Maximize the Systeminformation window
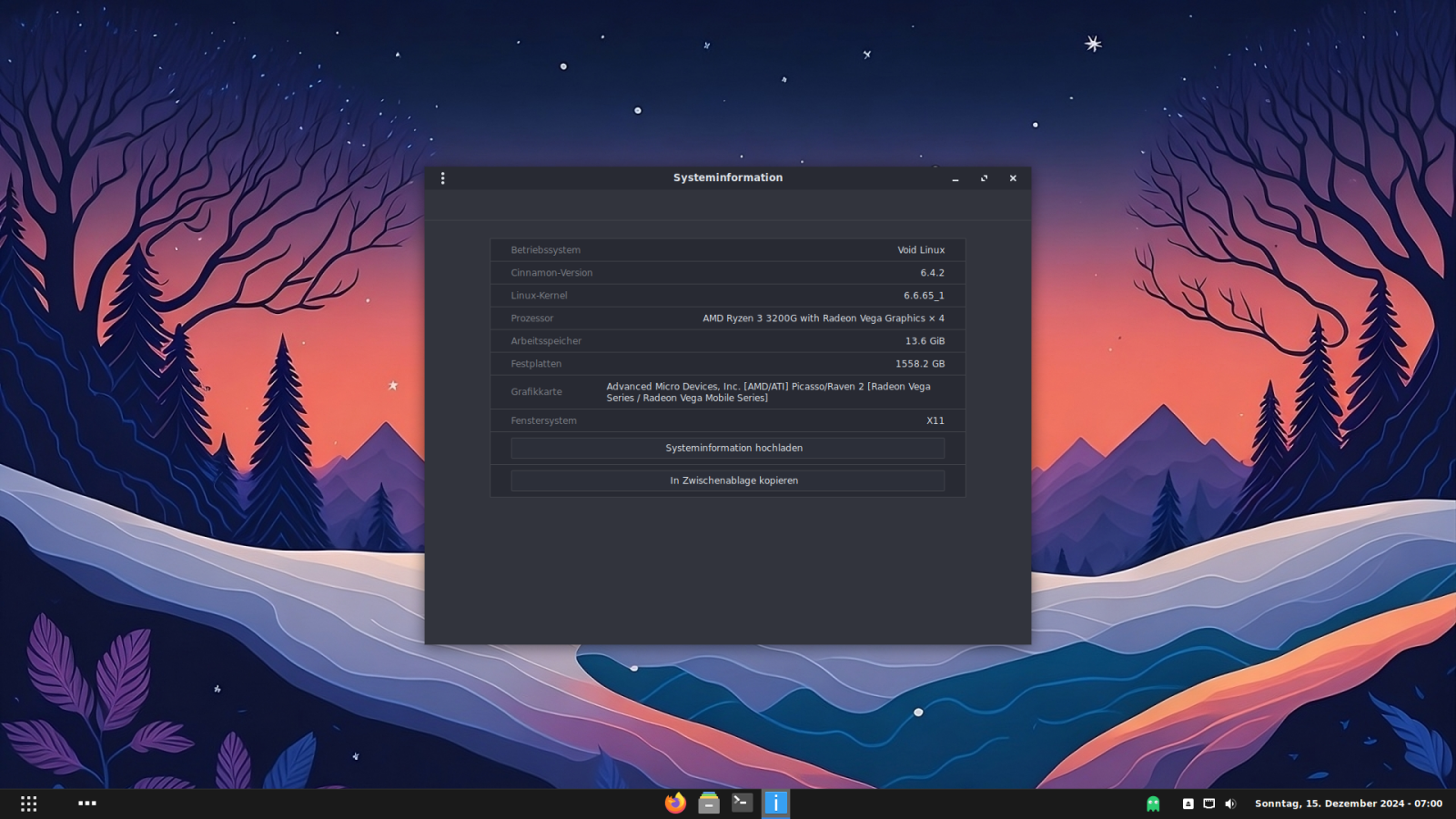 [x=984, y=178]
